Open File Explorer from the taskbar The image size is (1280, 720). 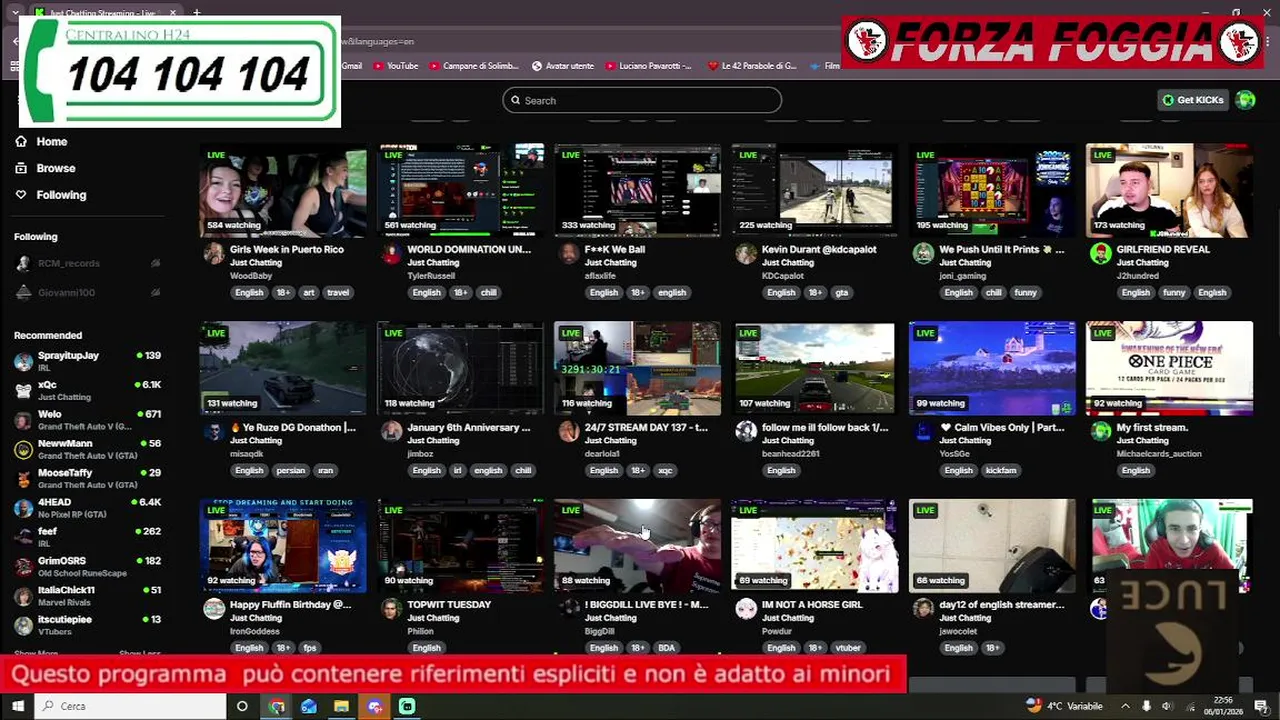click(x=341, y=706)
